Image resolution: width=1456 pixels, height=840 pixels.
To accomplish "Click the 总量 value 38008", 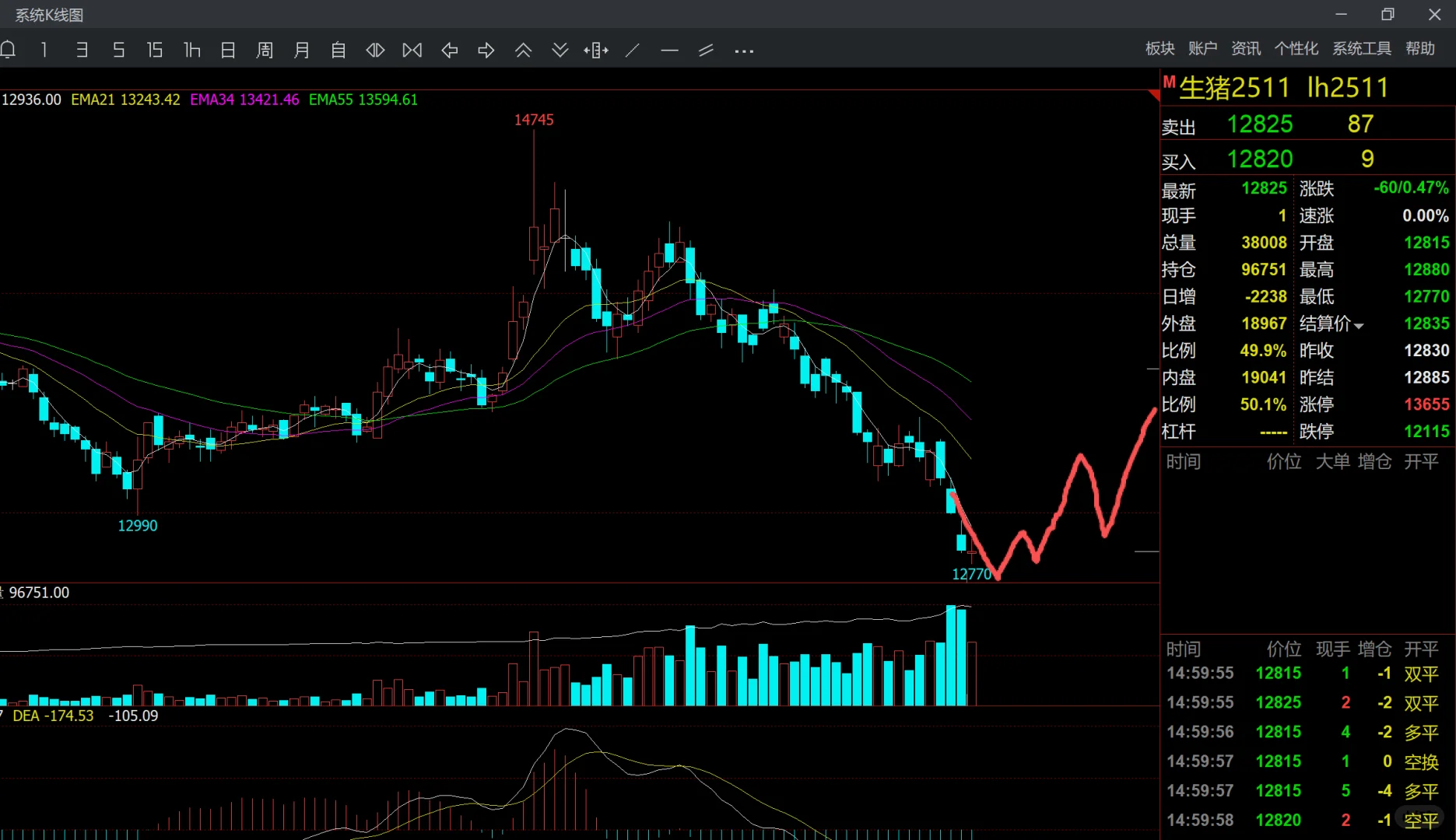I will (x=1264, y=243).
